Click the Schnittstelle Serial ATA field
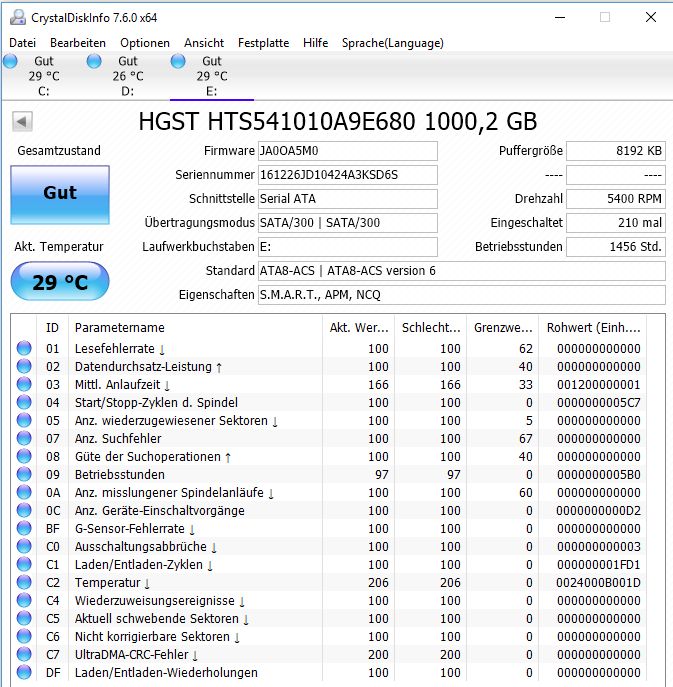Viewport: 673px width, 687px height. (x=347, y=199)
